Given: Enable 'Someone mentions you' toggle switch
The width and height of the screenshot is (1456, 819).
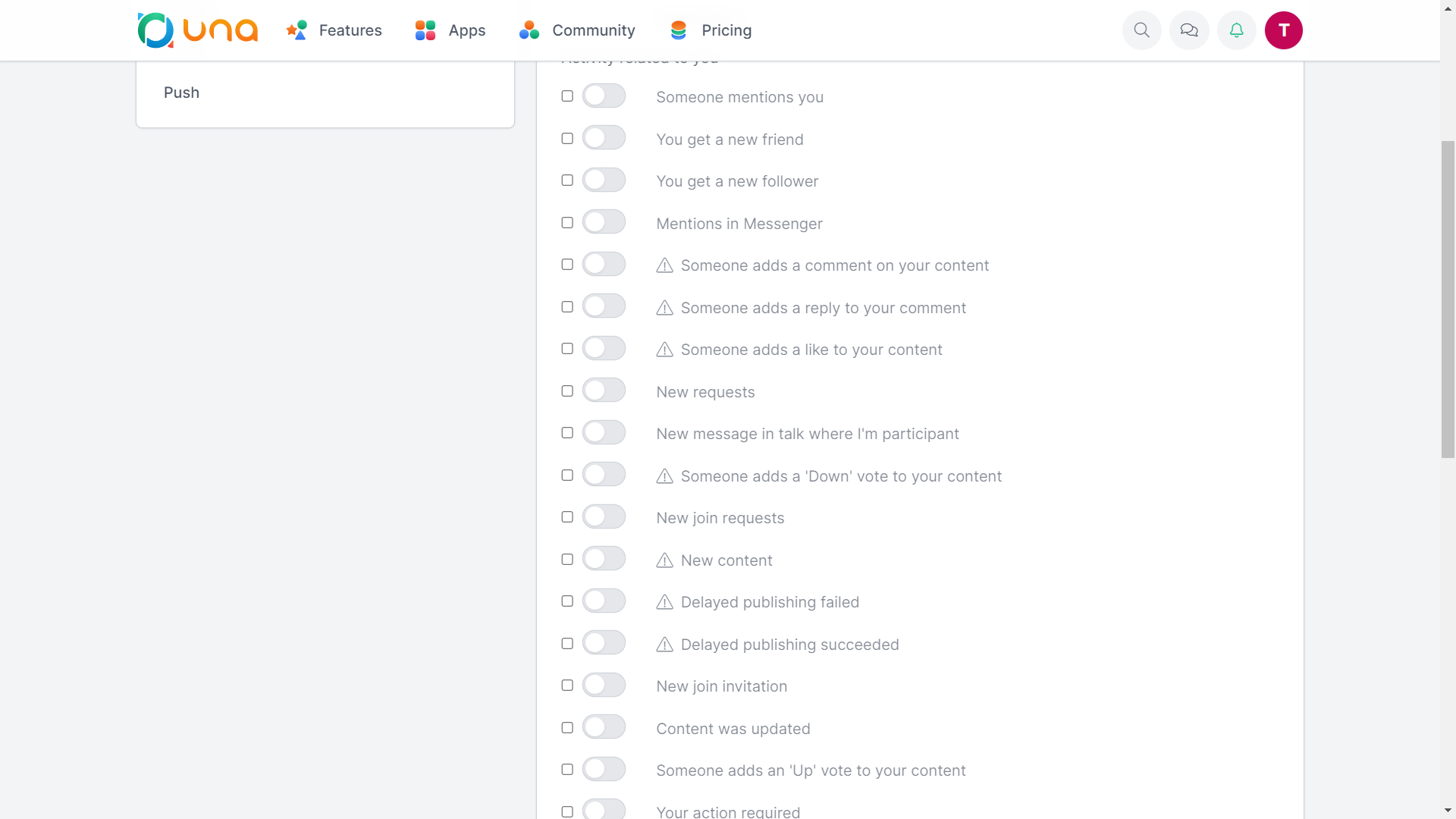Looking at the screenshot, I should (604, 96).
